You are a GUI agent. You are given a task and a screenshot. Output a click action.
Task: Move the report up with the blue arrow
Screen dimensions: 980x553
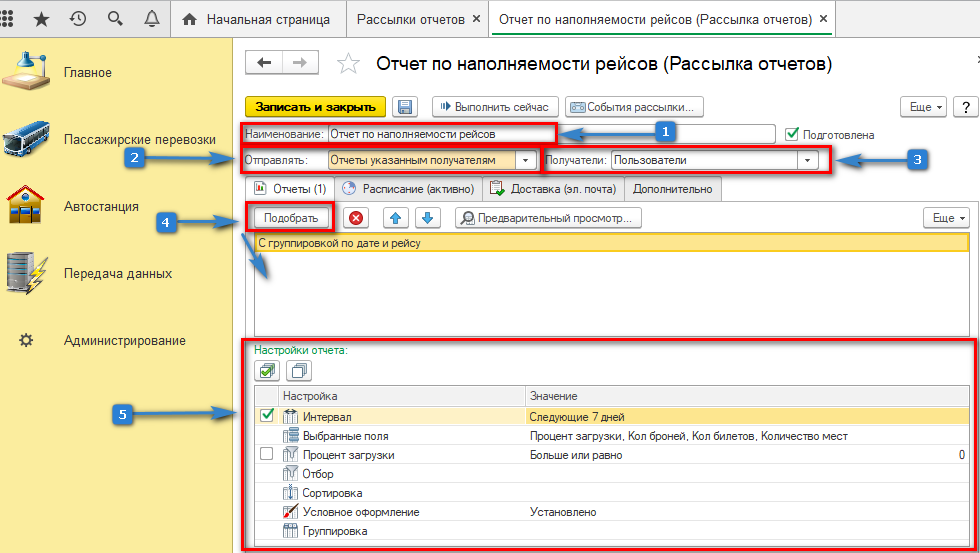398,218
